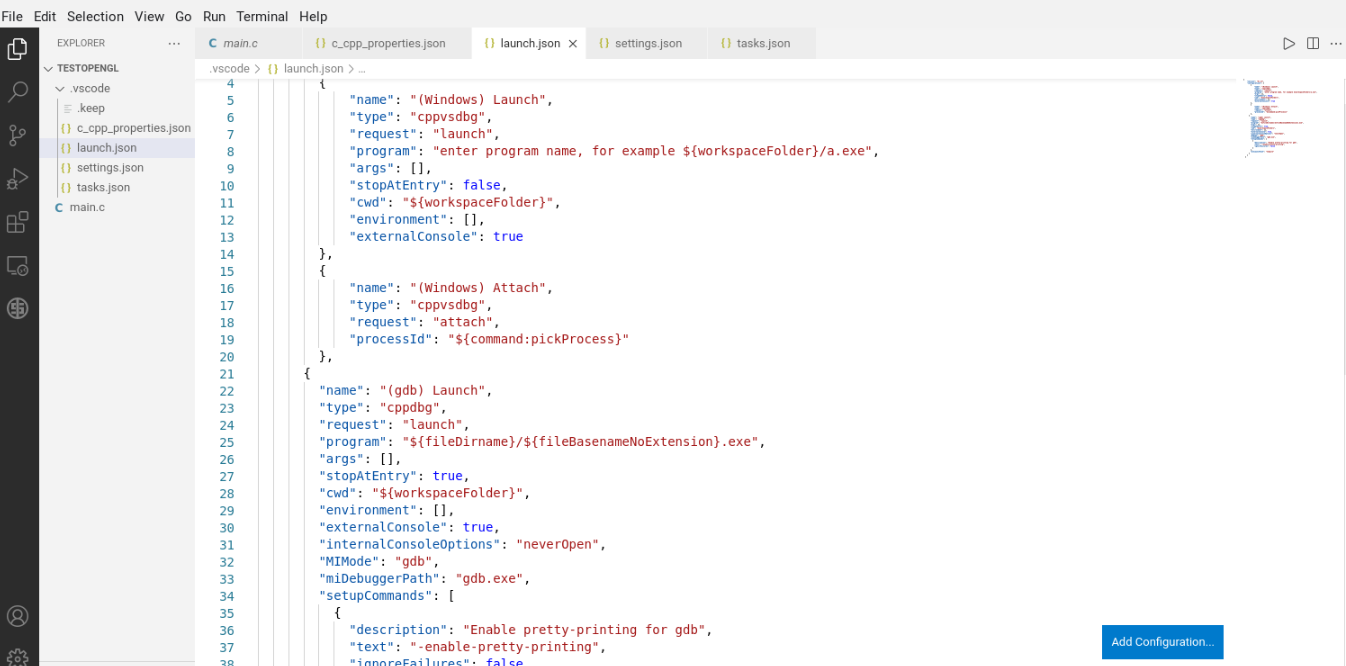Click the C file icon beside main.c in Explorer
1346x666 pixels.
(x=59, y=207)
